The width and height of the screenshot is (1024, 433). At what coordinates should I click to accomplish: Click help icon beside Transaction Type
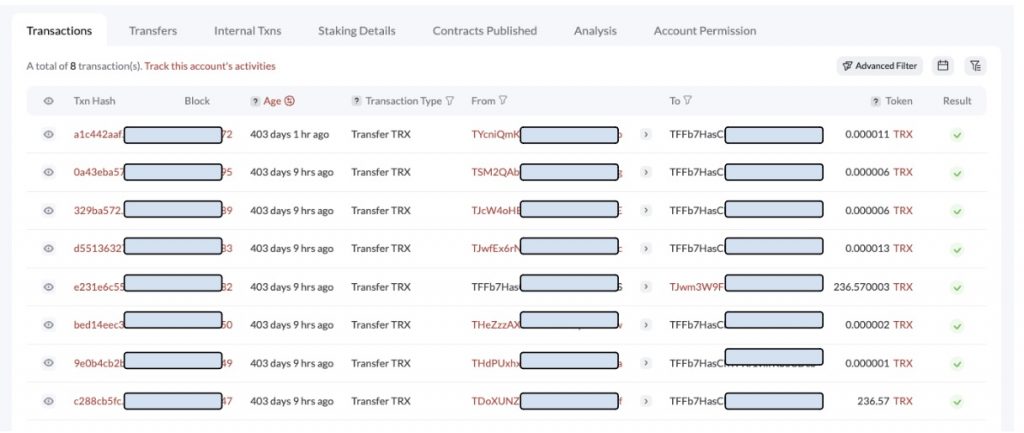click(357, 101)
